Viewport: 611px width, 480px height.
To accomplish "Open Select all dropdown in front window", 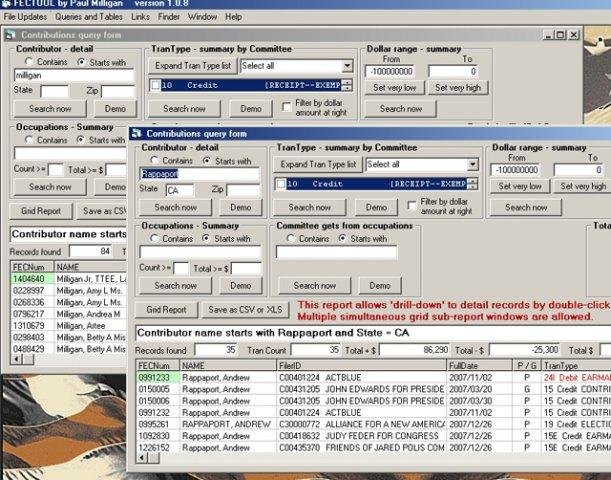I will tap(473, 164).
